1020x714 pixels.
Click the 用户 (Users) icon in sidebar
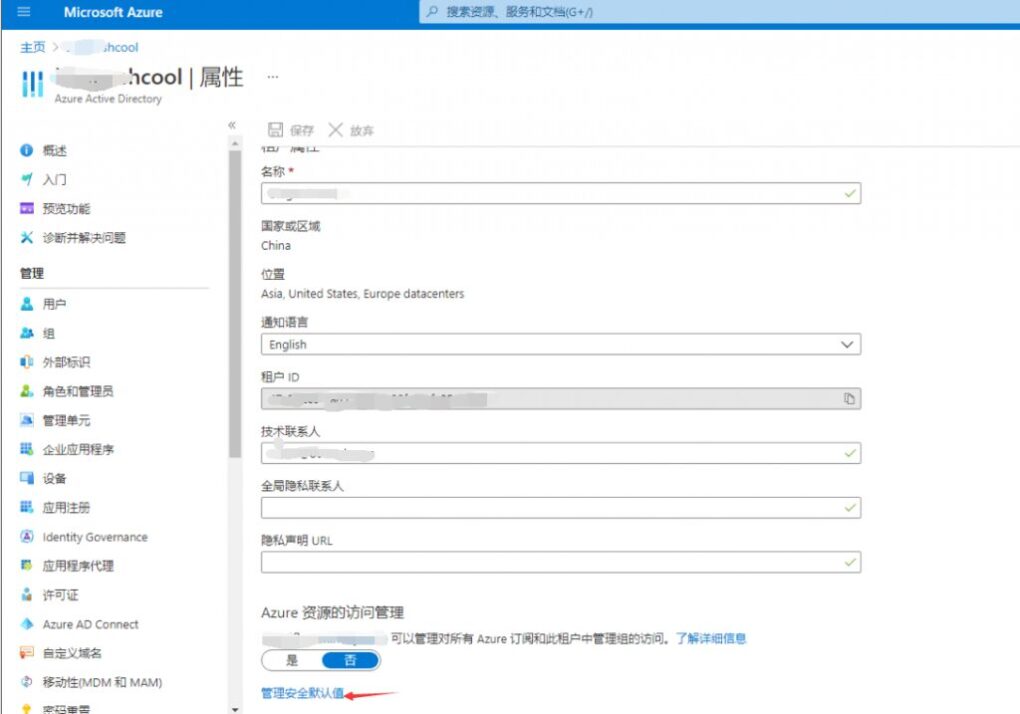click(x=27, y=304)
